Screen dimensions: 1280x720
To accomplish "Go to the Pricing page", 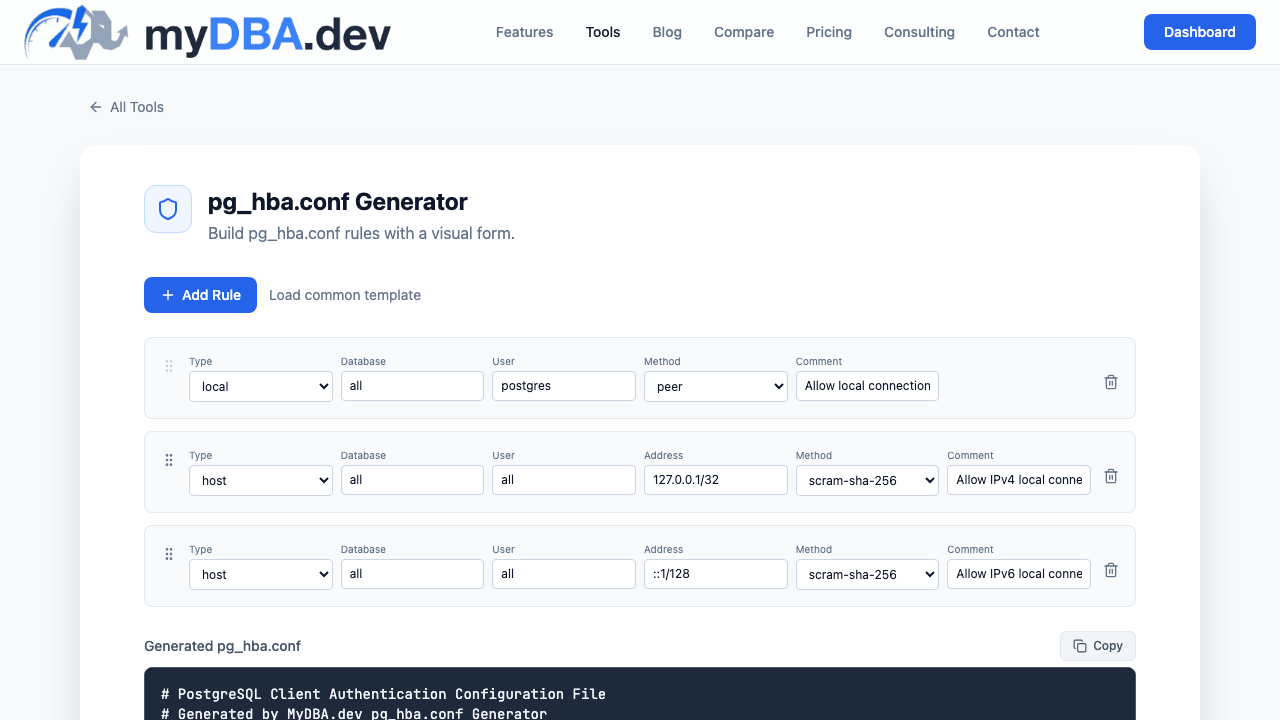I will tap(829, 32).
